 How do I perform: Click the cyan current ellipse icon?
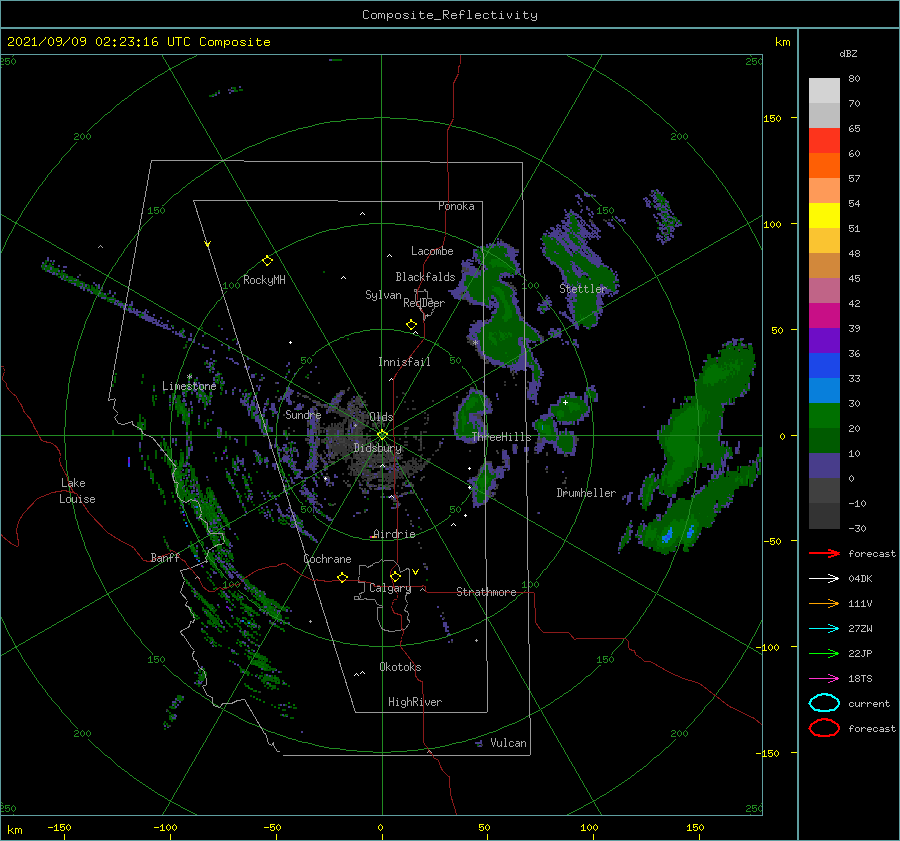824,703
